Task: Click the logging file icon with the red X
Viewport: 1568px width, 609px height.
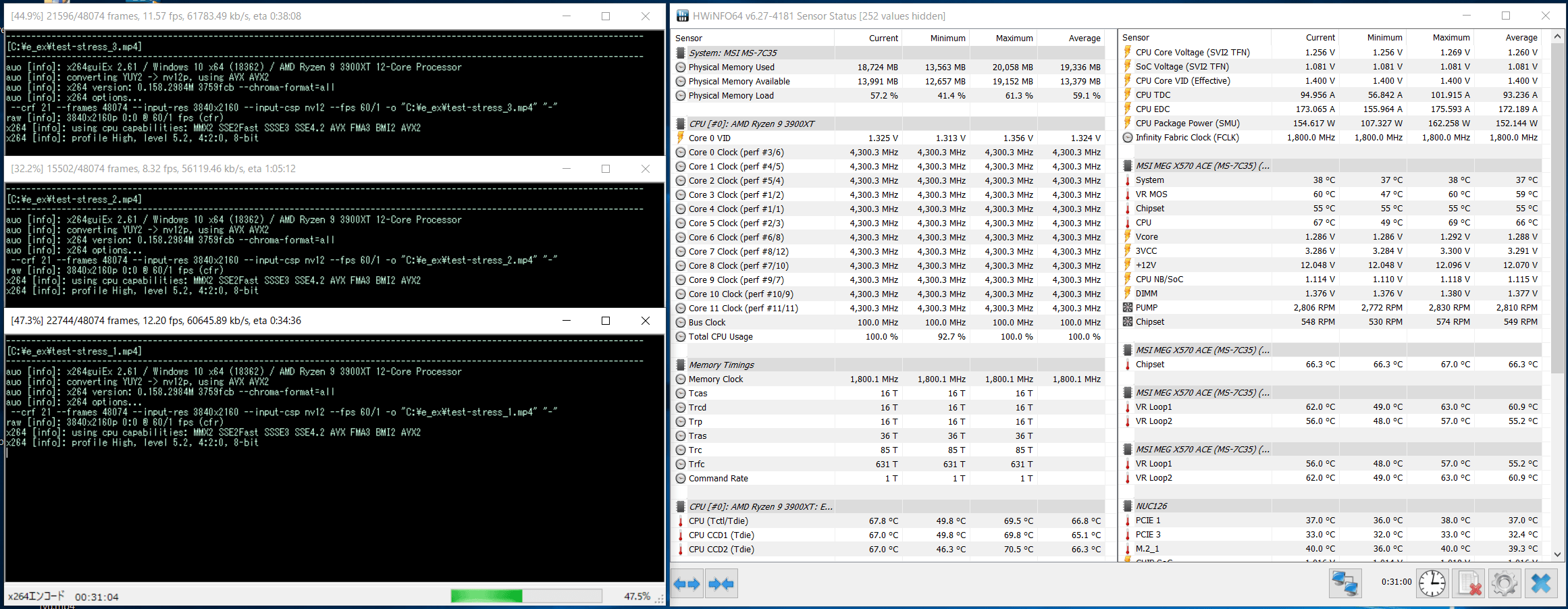Action: pyautogui.click(x=1469, y=583)
